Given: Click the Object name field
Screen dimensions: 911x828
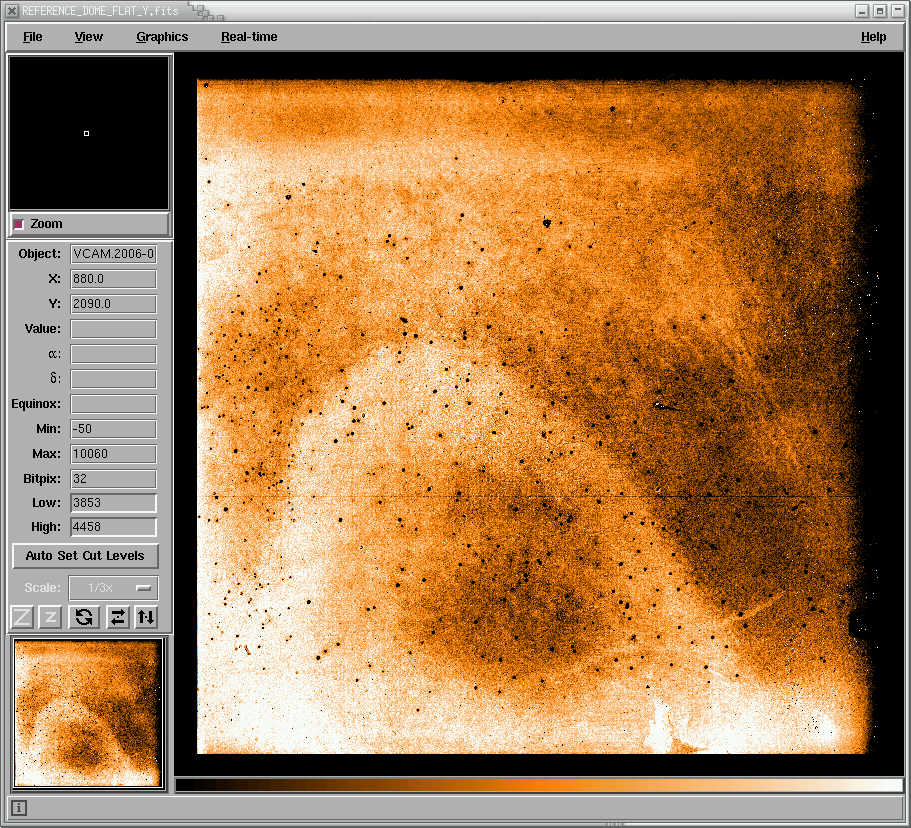Looking at the screenshot, I should click(x=113, y=254).
